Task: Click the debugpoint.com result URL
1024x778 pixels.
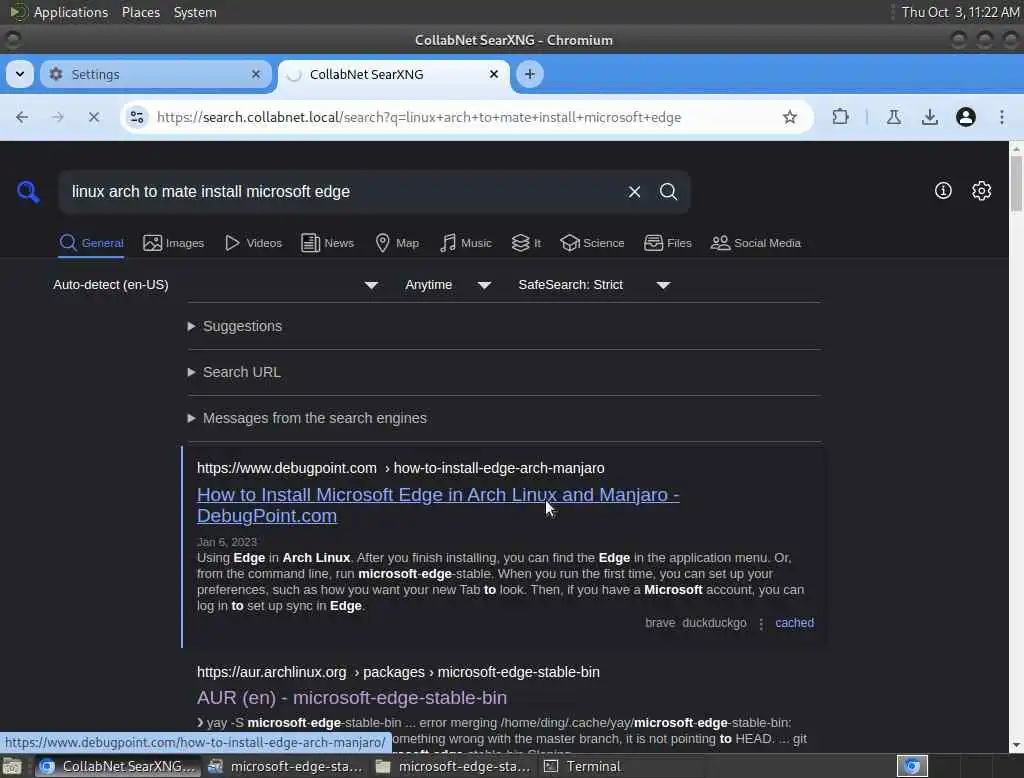Action: (x=400, y=468)
